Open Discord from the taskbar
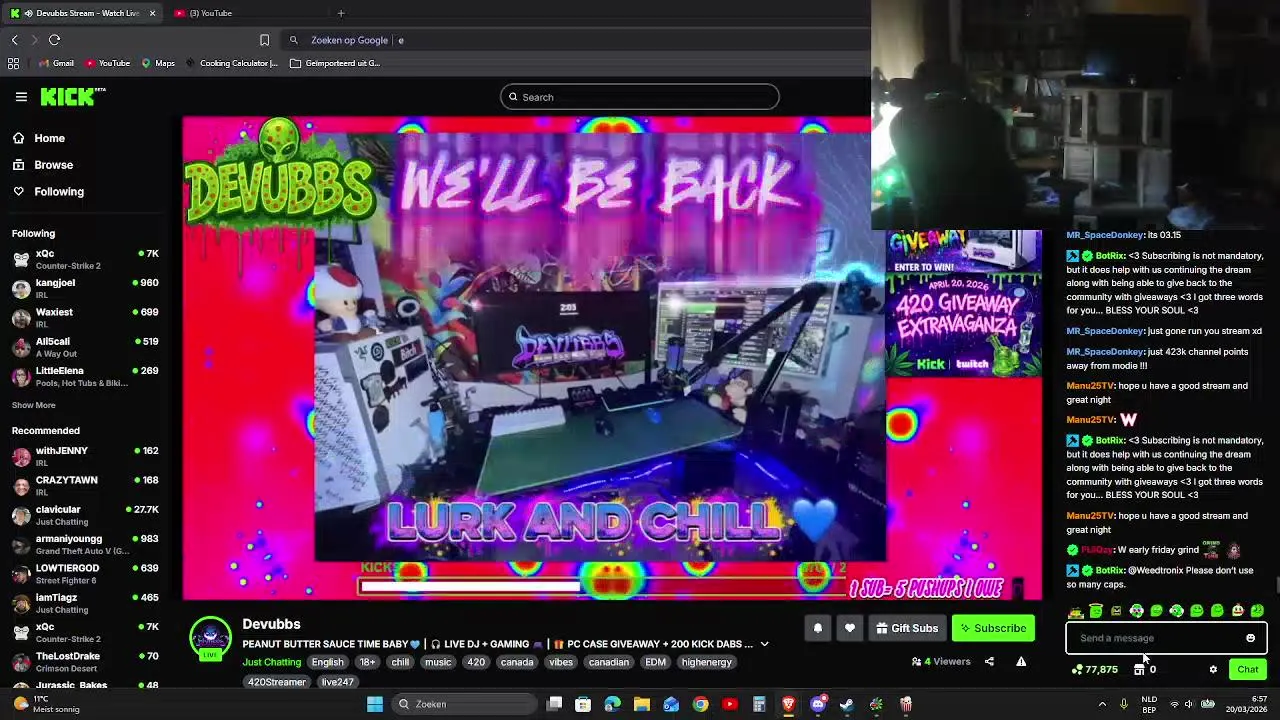This screenshot has height=720, width=1280. [x=818, y=704]
